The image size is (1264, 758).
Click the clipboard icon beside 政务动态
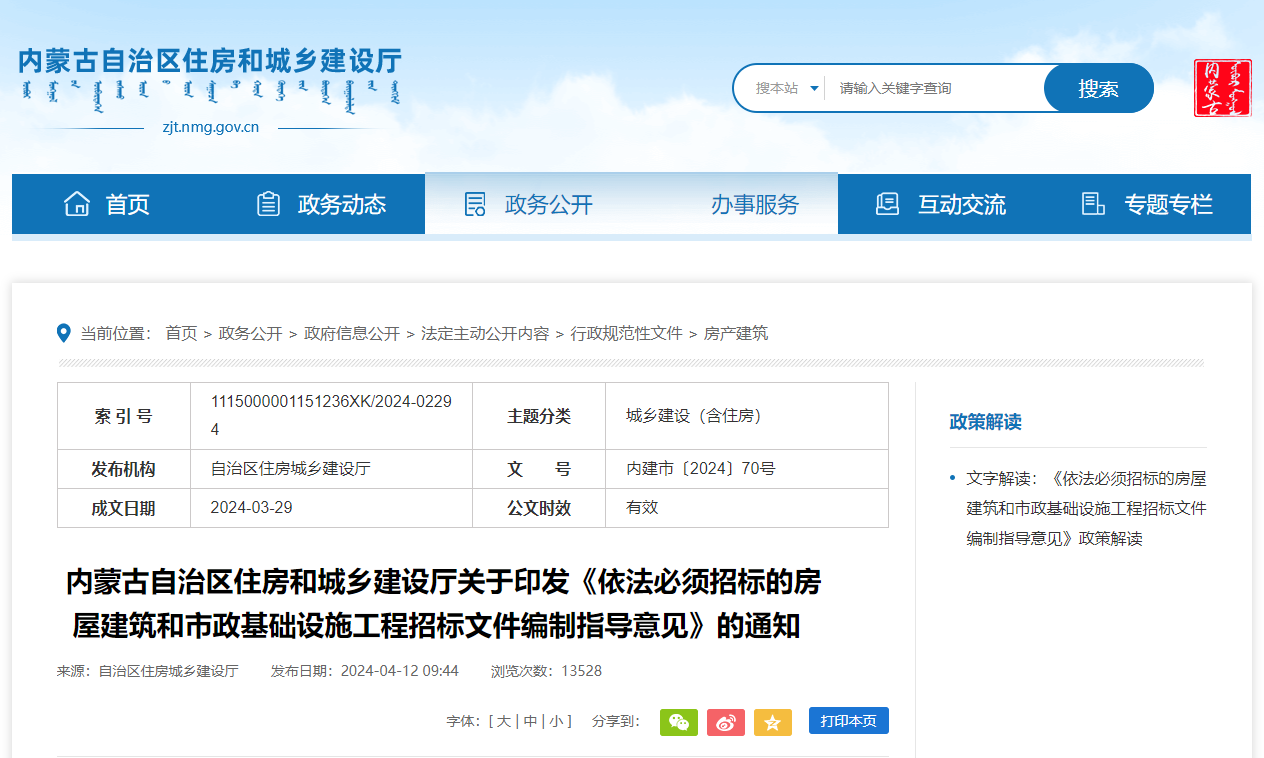[268, 204]
